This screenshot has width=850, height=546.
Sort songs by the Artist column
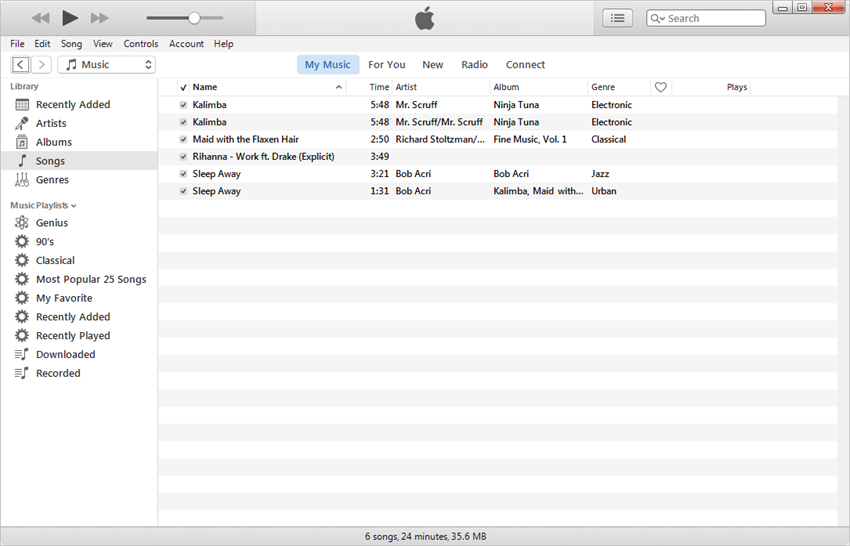(406, 87)
